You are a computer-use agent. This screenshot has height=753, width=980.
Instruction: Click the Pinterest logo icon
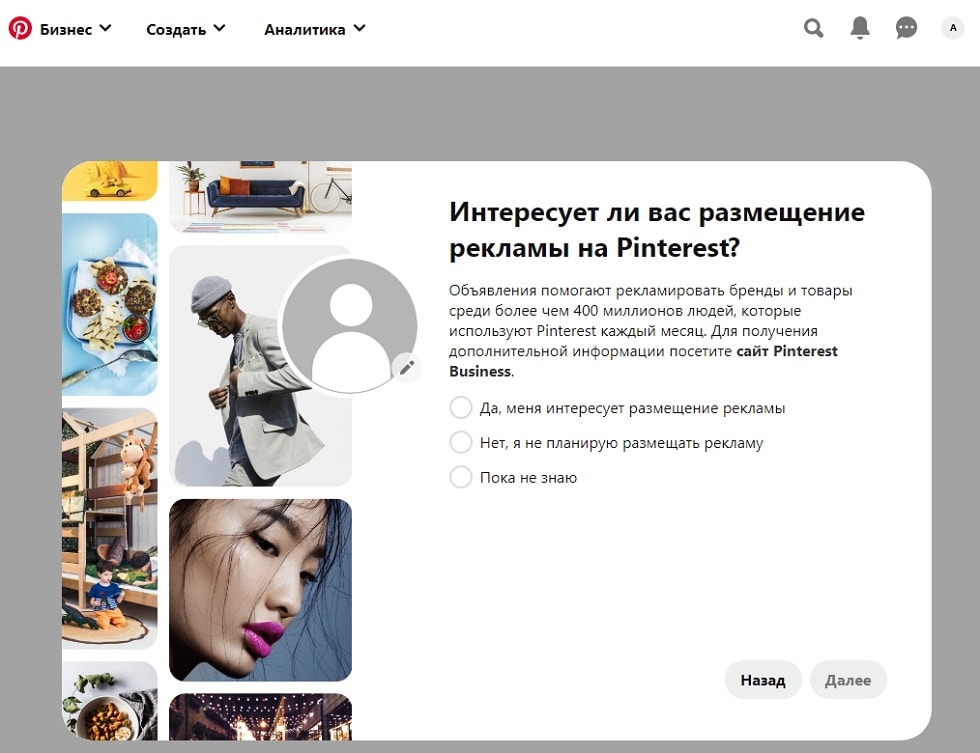pyautogui.click(x=20, y=28)
